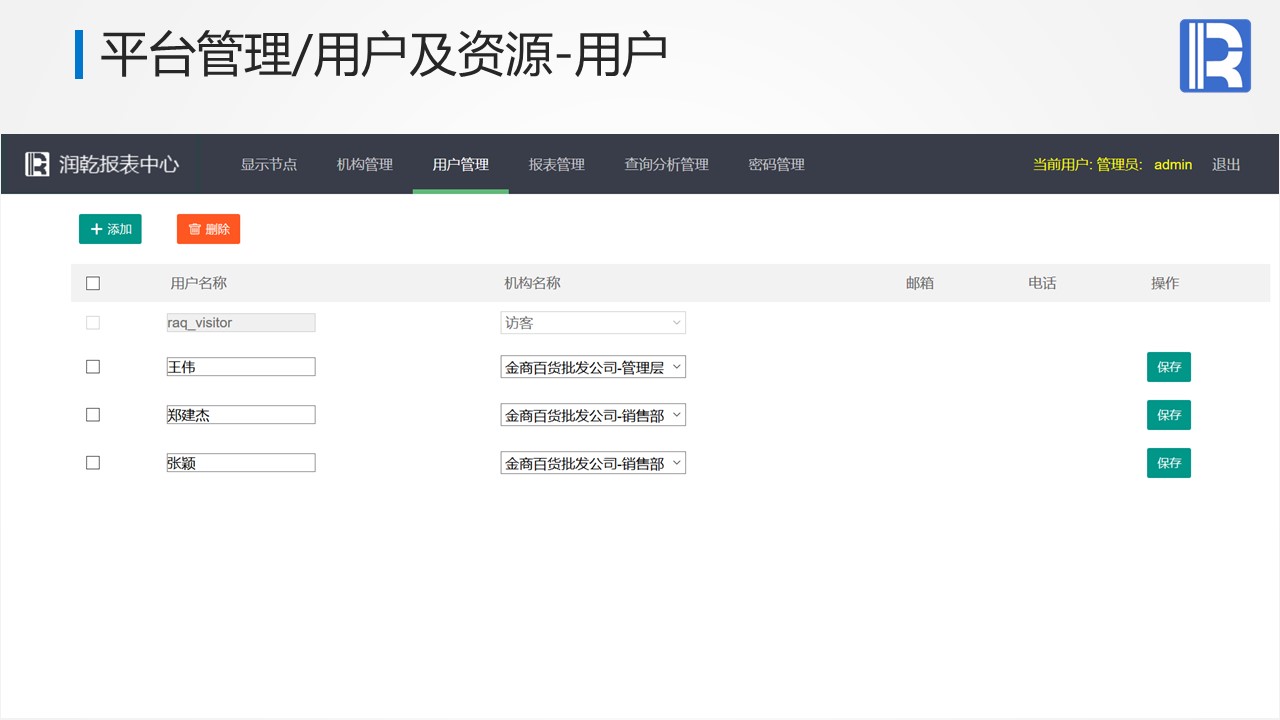Image resolution: width=1280 pixels, height=720 pixels.
Task: Expand the 机构 dropdown for 郑建杰
Action: click(593, 415)
